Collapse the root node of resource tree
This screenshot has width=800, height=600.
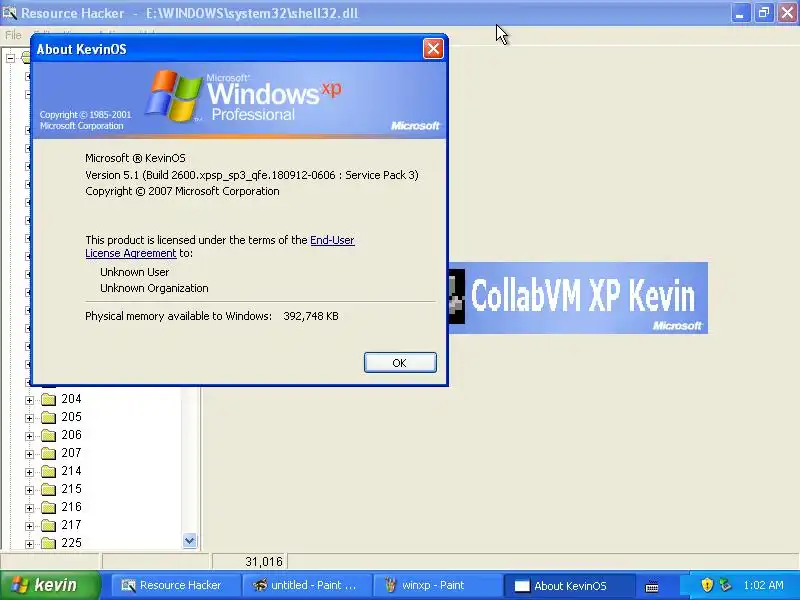click(x=10, y=58)
